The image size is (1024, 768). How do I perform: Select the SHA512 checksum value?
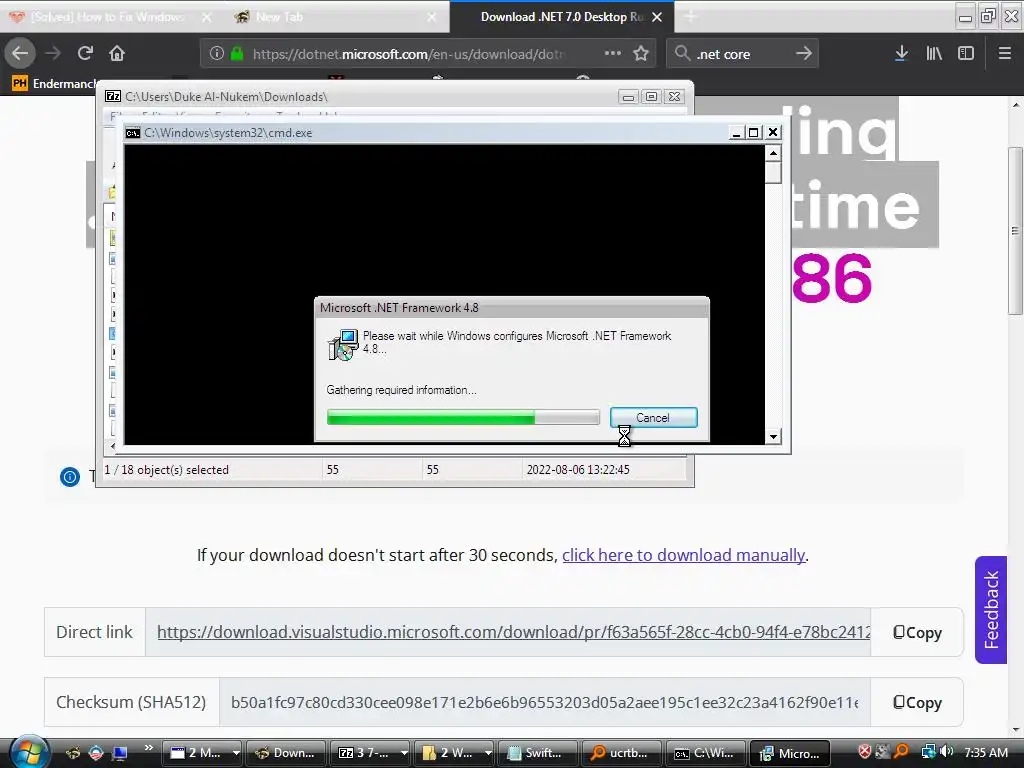545,702
